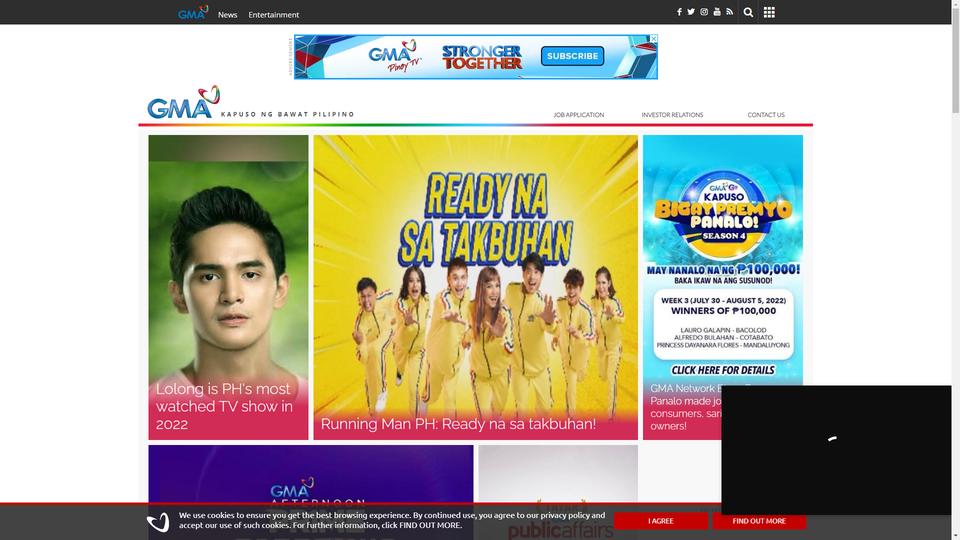Open the Twitter icon in top bar
The height and width of the screenshot is (540, 960).
pyautogui.click(x=691, y=12)
